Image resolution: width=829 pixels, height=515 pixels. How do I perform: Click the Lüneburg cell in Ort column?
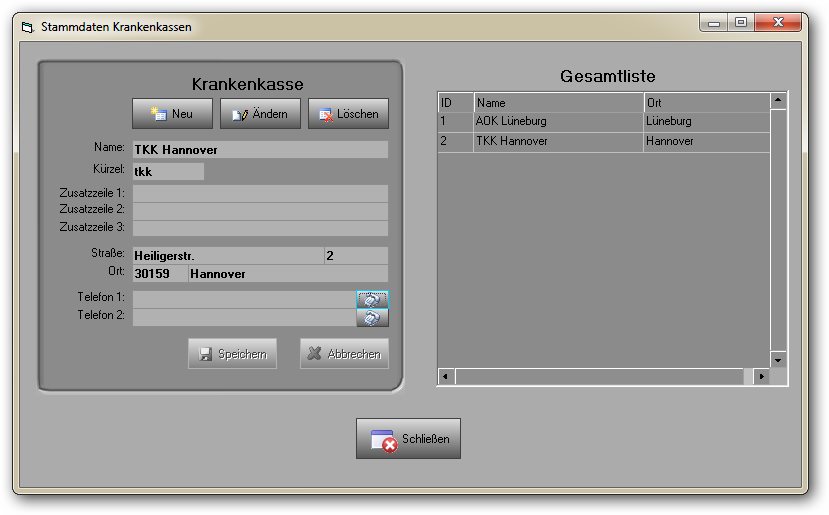click(706, 122)
